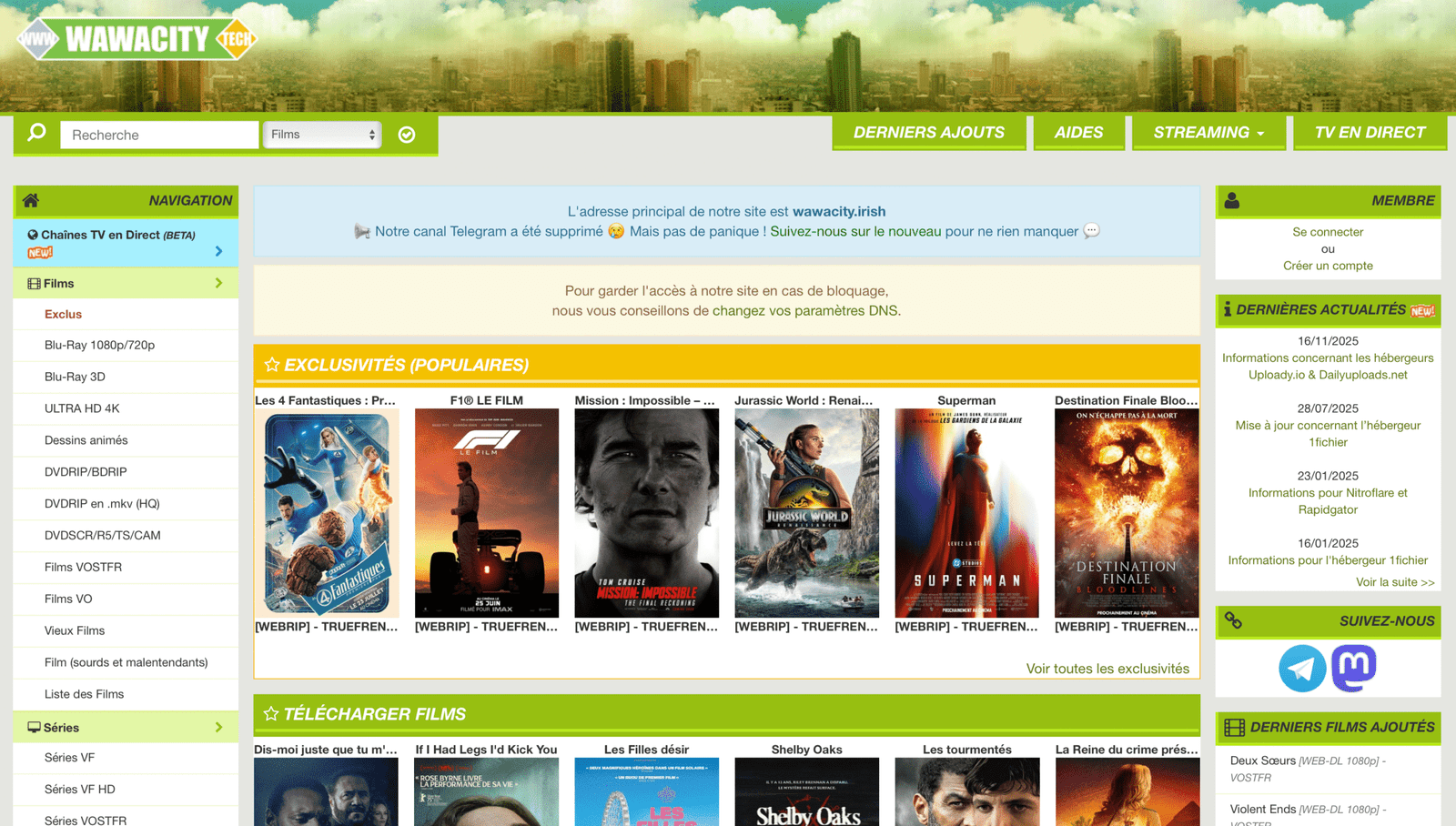Open the Superman movie poster
Image resolution: width=1456 pixels, height=826 pixels.
[x=966, y=513]
